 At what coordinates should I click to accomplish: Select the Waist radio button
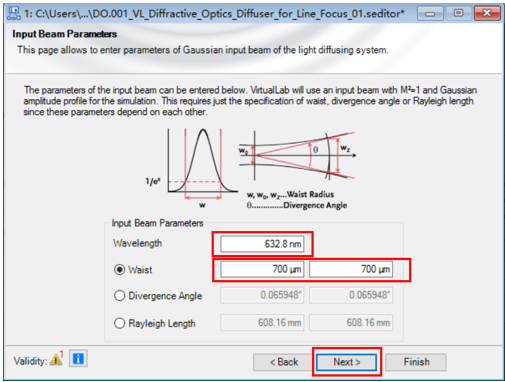[x=119, y=269]
